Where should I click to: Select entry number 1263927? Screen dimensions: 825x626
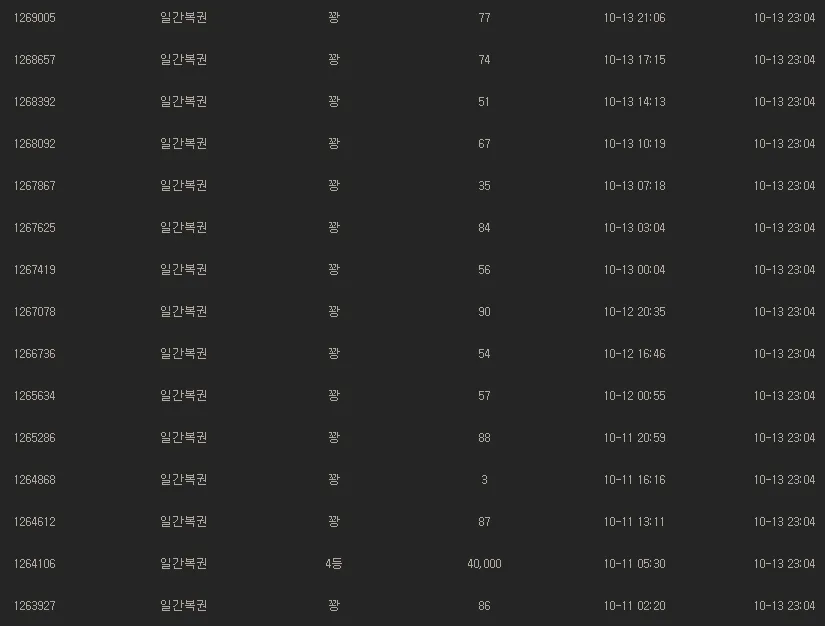pos(35,606)
